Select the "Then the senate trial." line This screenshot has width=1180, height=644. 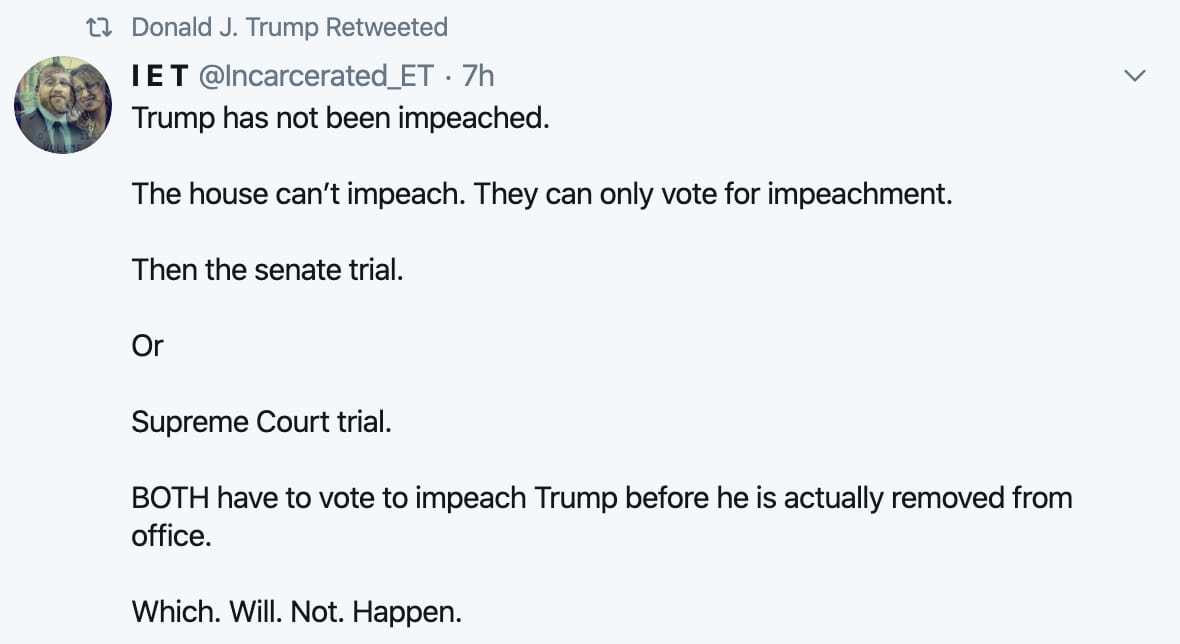[268, 269]
